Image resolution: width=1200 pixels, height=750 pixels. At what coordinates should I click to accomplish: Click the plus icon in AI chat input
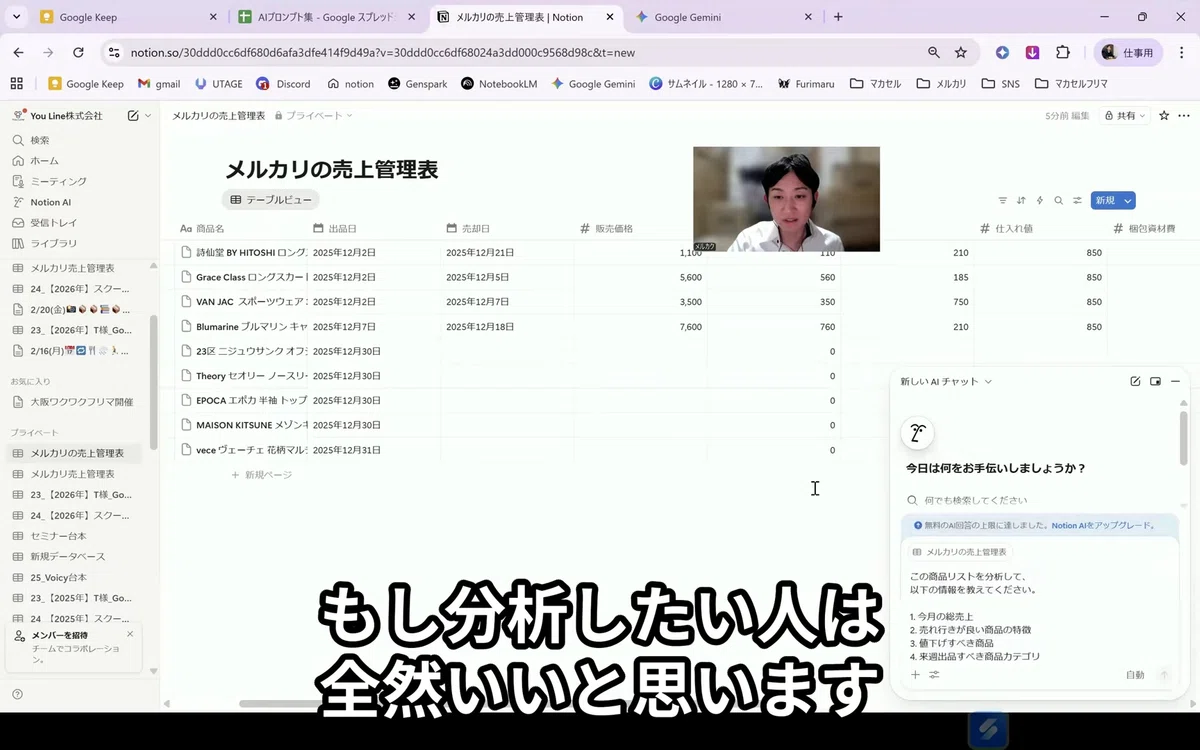pos(915,675)
